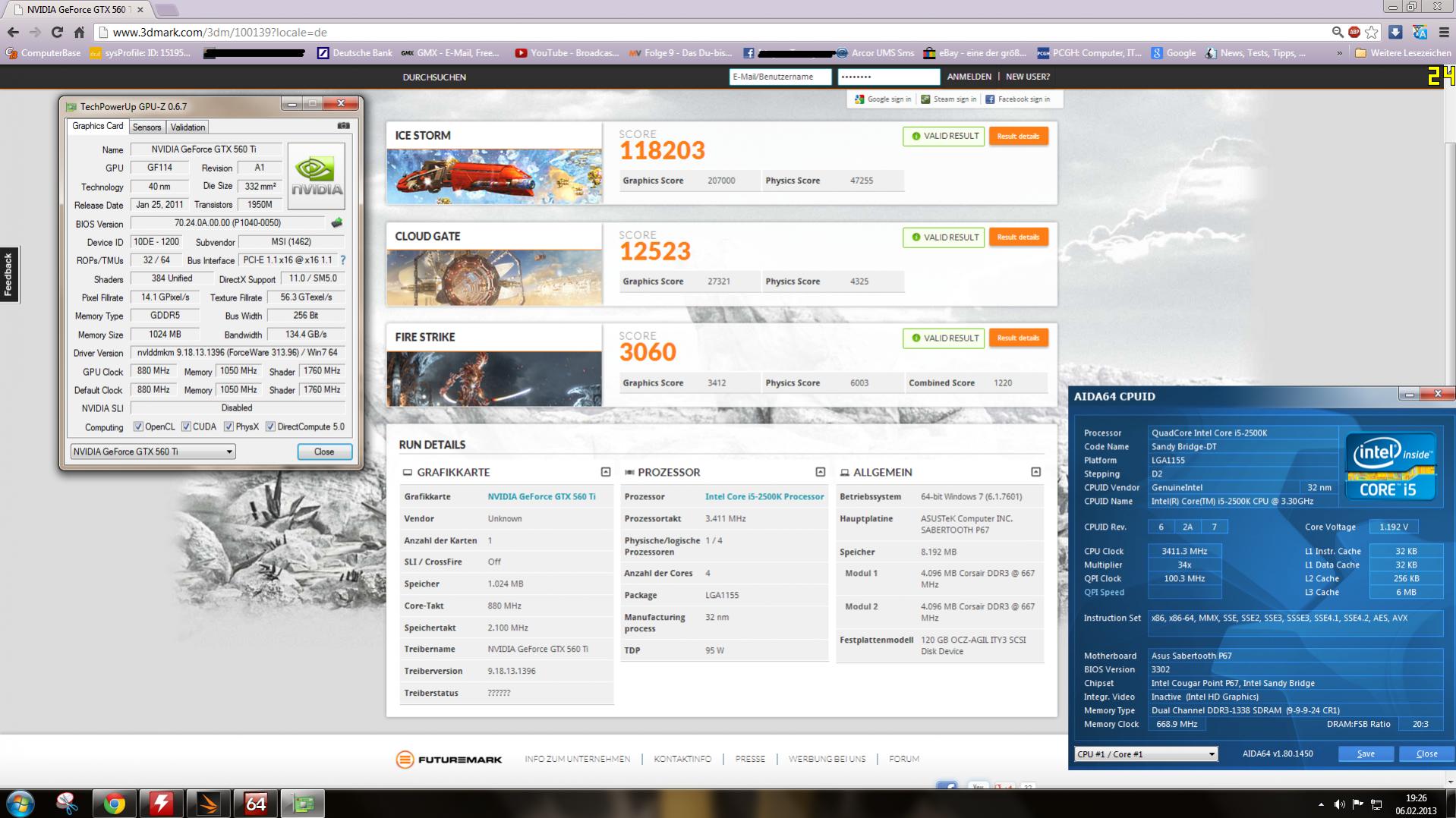
Task: Click Intel Core i5 logo in AIDA64
Action: click(x=1391, y=466)
